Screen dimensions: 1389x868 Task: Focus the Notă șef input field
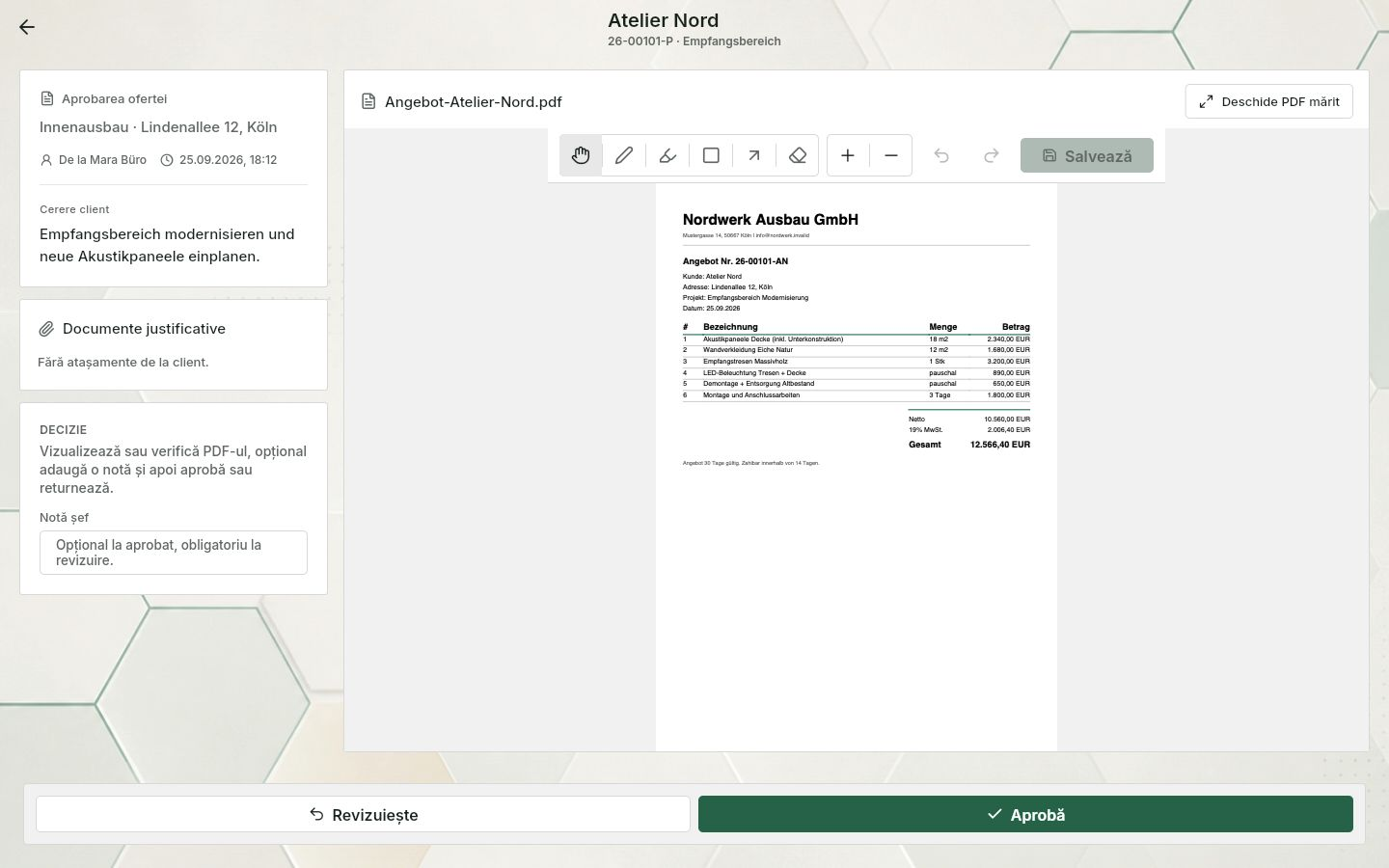coord(174,553)
